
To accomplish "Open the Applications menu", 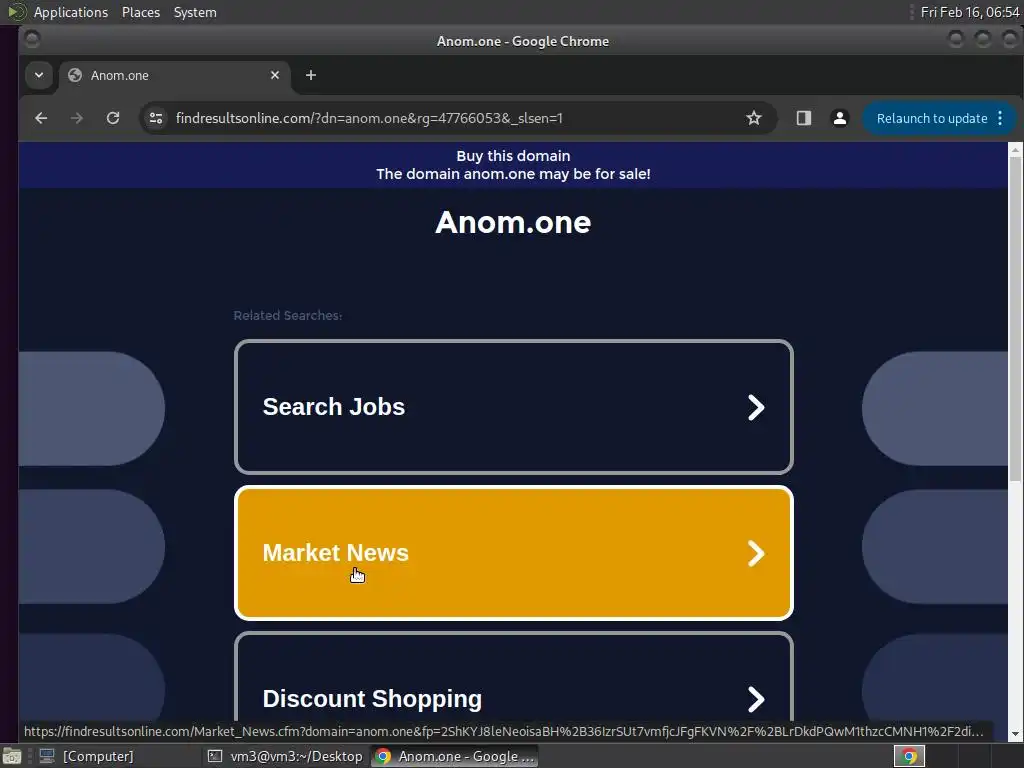I will (x=71, y=12).
